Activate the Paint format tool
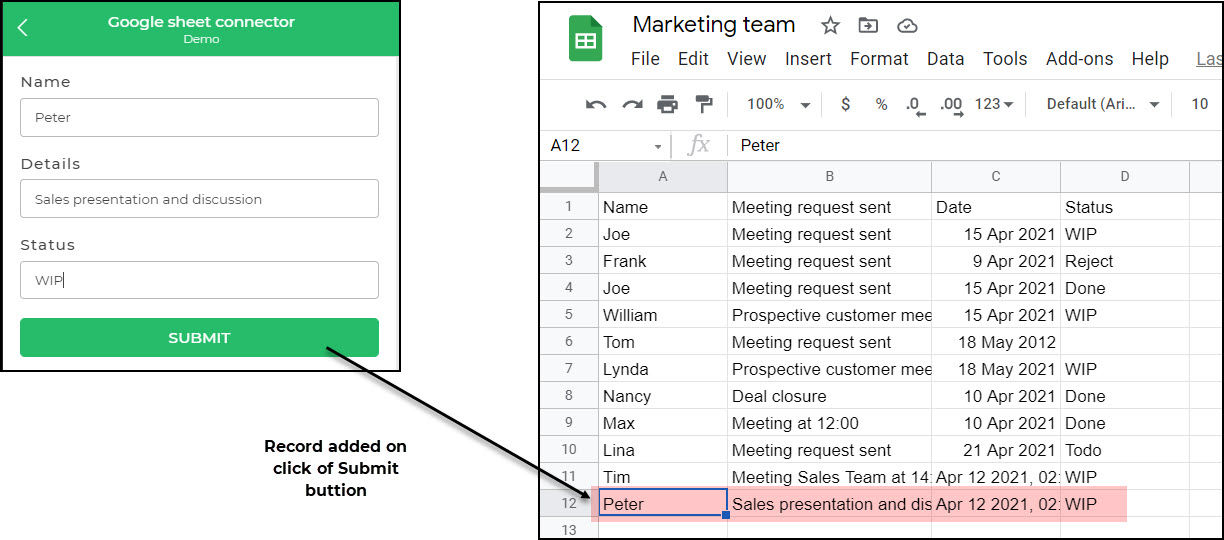1224x540 pixels. tap(704, 104)
